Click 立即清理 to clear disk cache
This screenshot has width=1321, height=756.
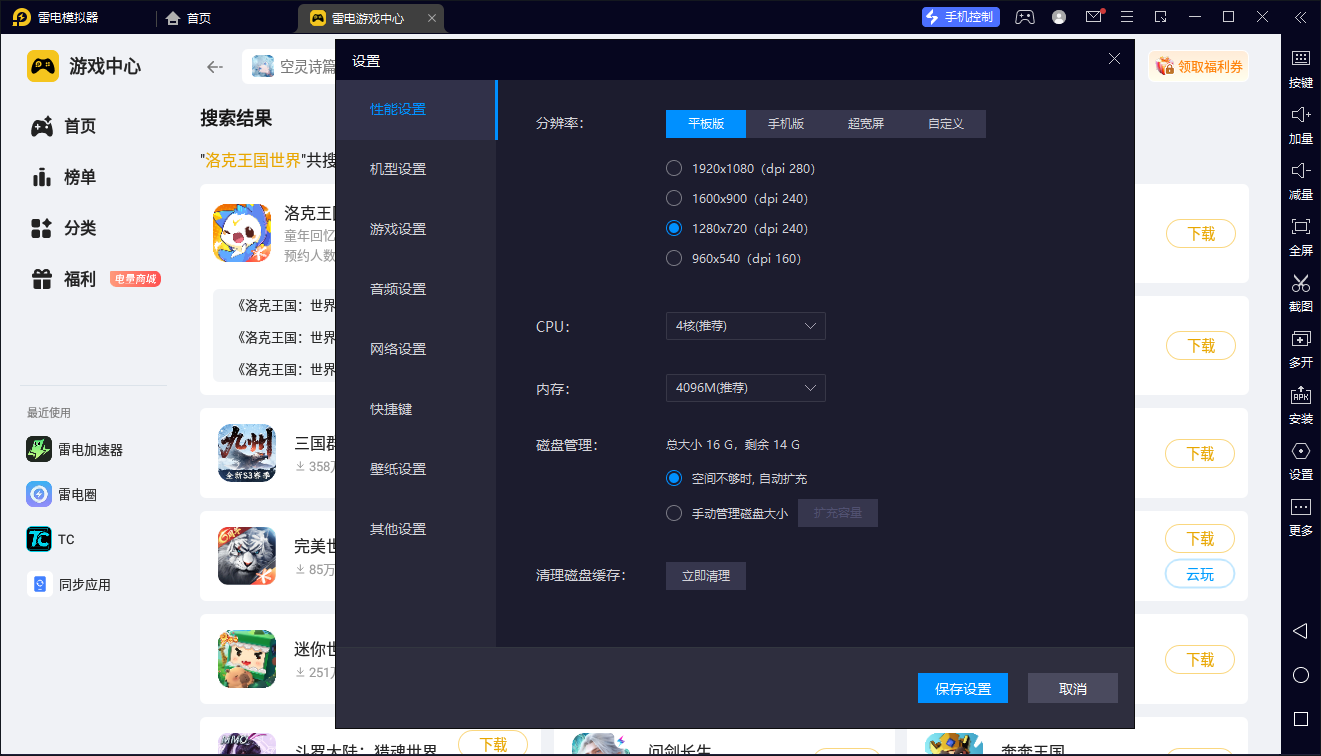click(x=706, y=576)
